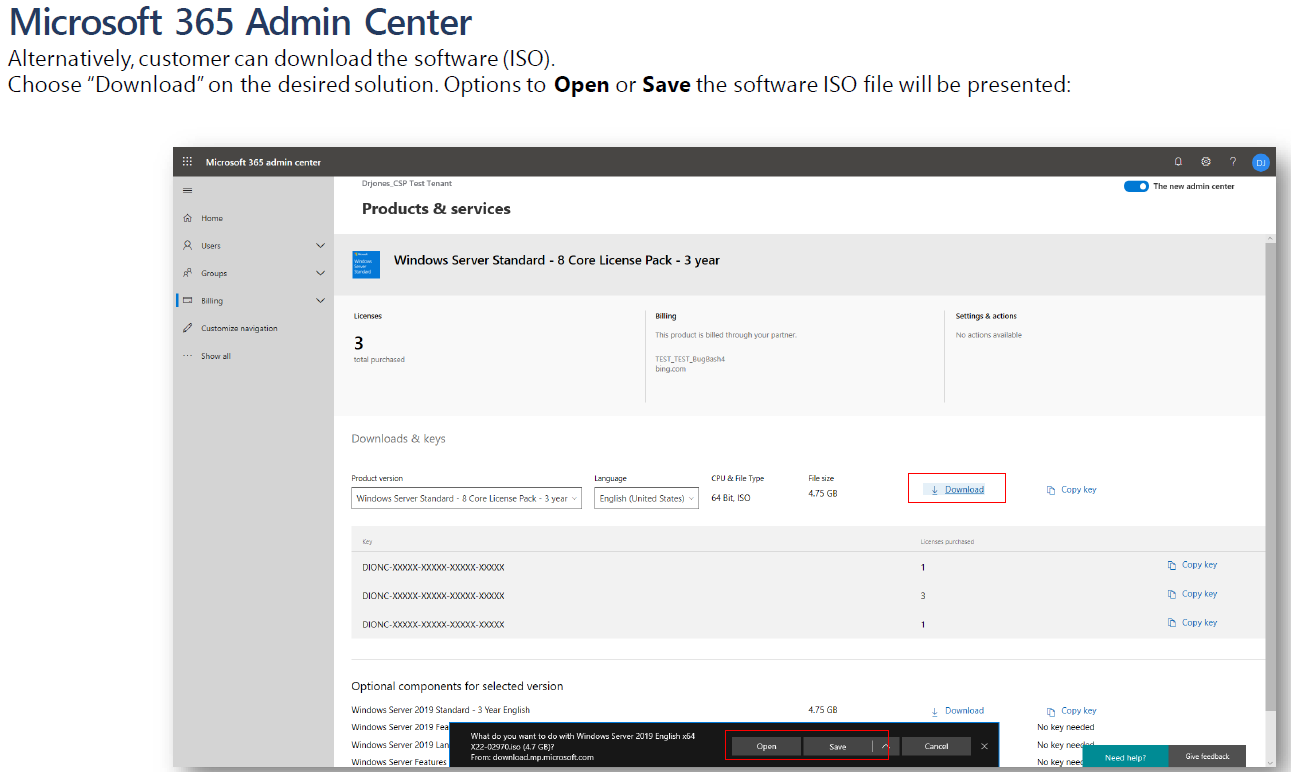Click Drjones_CSP Test Tenant text
Viewport: 1291px width, 772px height.
[407, 184]
